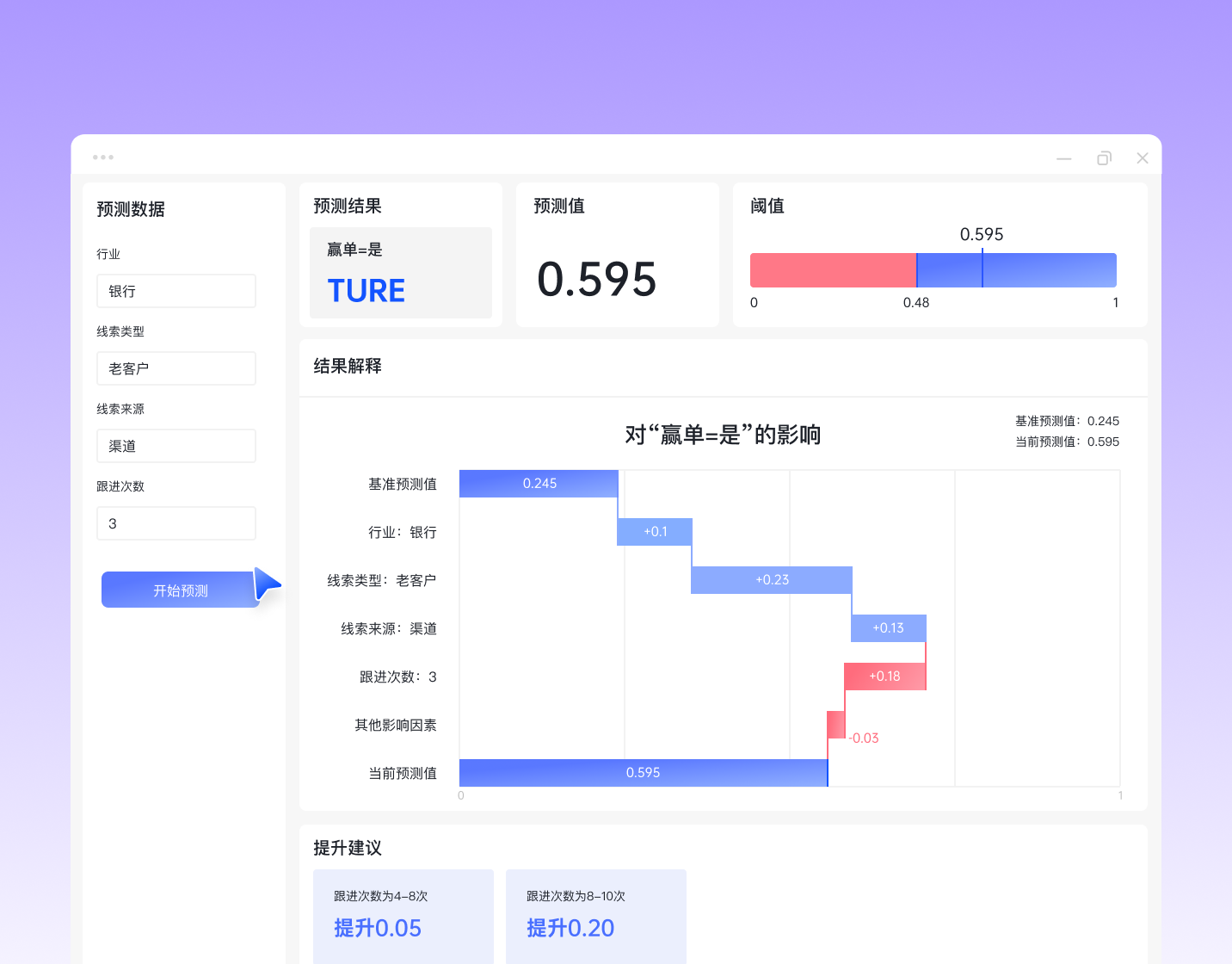Click the 开始预测 button
The height and width of the screenshot is (964, 1232).
pyautogui.click(x=180, y=590)
